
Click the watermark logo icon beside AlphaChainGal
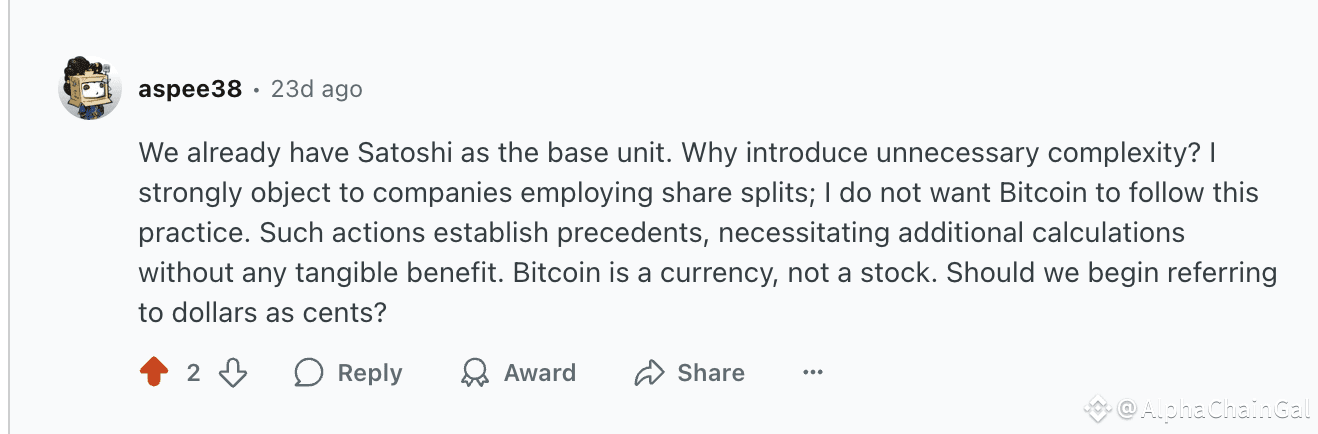point(1098,408)
